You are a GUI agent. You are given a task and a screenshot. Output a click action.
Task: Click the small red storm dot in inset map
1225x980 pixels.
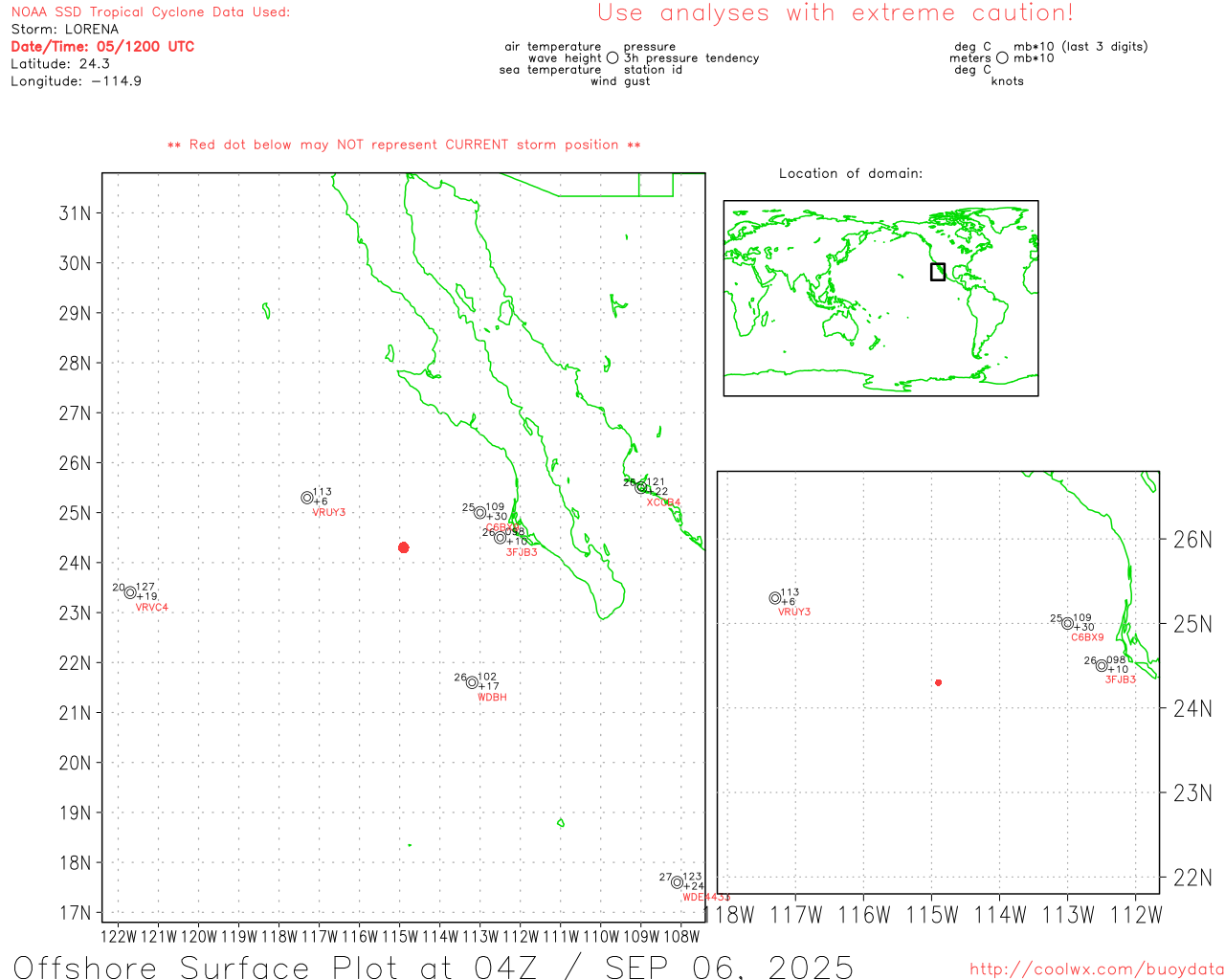[939, 682]
